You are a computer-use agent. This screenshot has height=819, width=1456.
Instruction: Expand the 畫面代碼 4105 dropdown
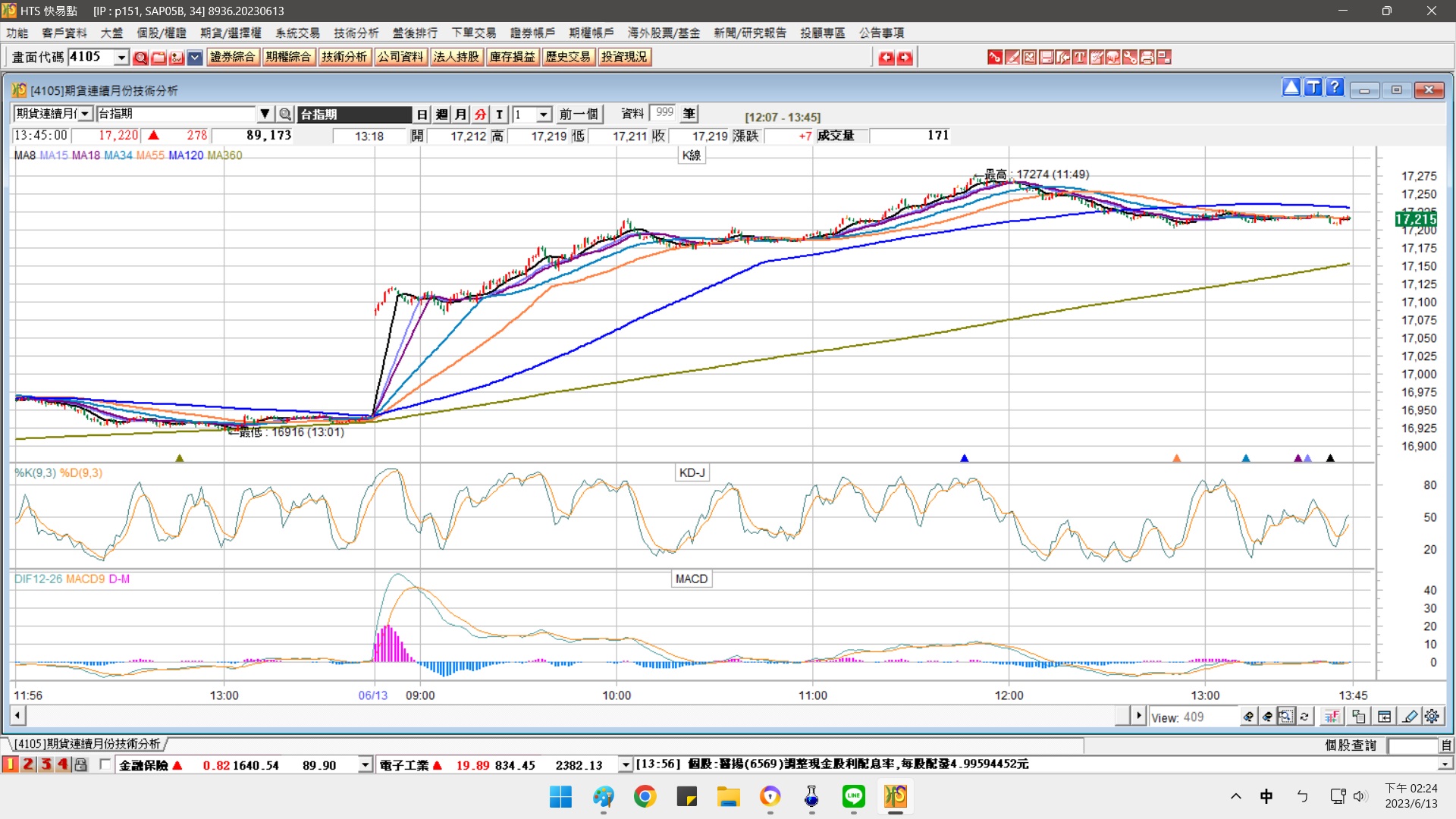click(121, 58)
